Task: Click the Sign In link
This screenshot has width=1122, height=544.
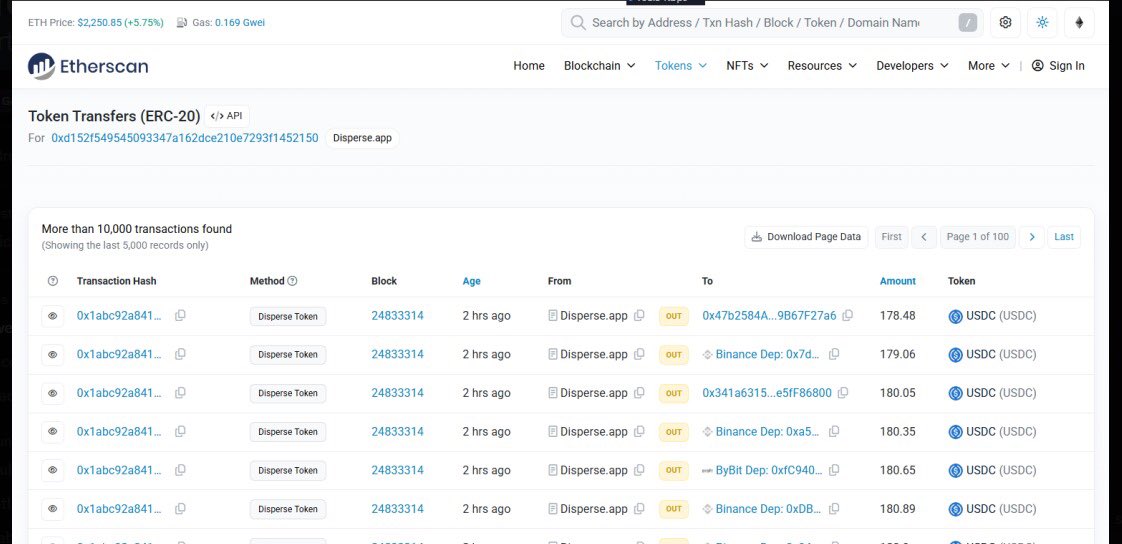Action: coord(1058,66)
